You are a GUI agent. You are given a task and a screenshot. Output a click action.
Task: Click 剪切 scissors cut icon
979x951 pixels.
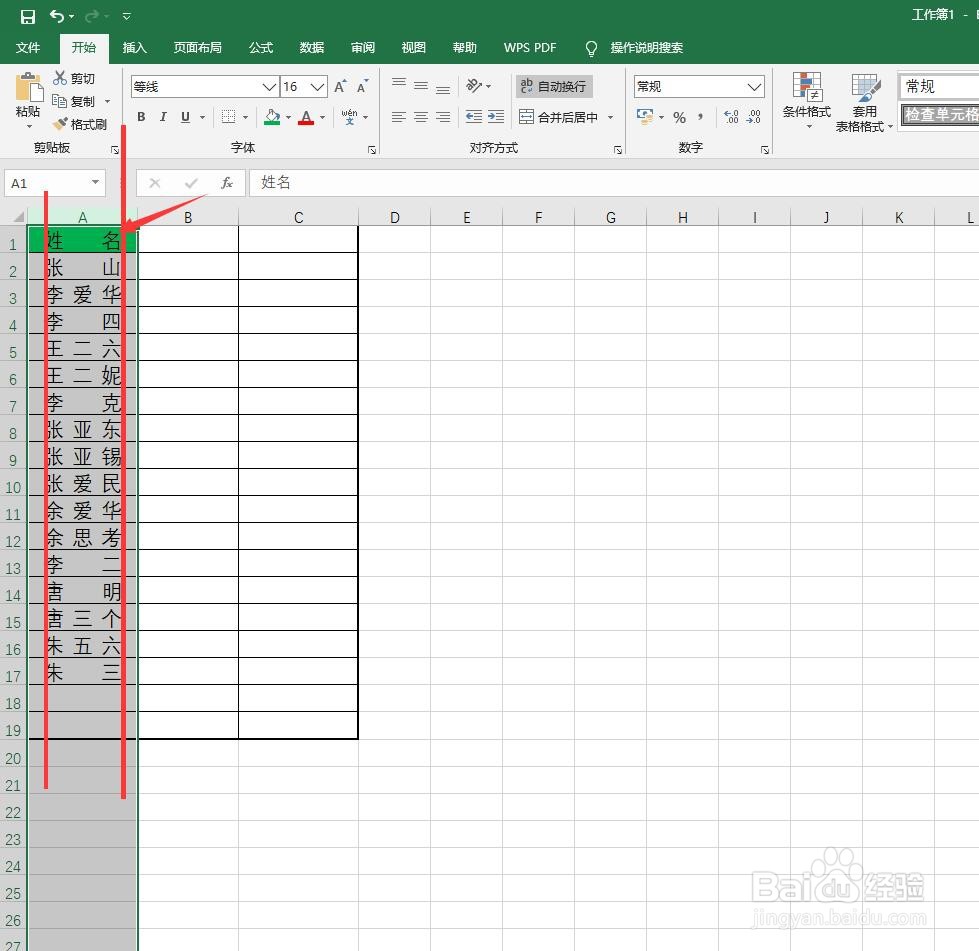tap(60, 78)
